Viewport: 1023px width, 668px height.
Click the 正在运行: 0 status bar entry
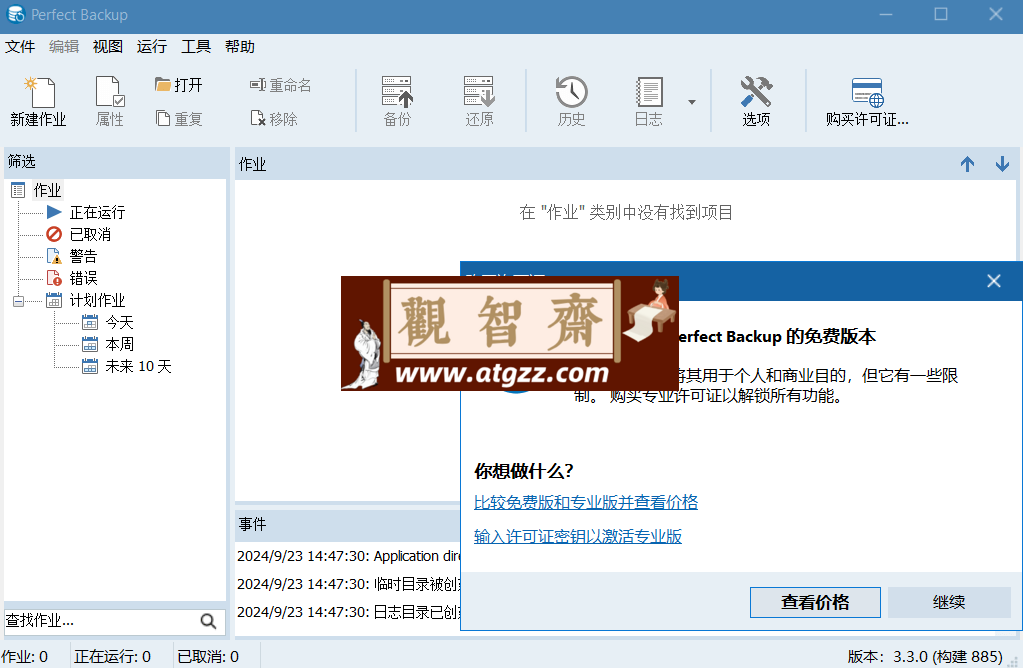(112, 656)
